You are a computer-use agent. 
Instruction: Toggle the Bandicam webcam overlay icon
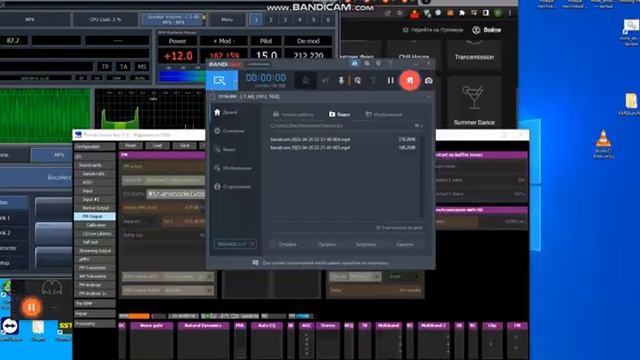coord(305,81)
